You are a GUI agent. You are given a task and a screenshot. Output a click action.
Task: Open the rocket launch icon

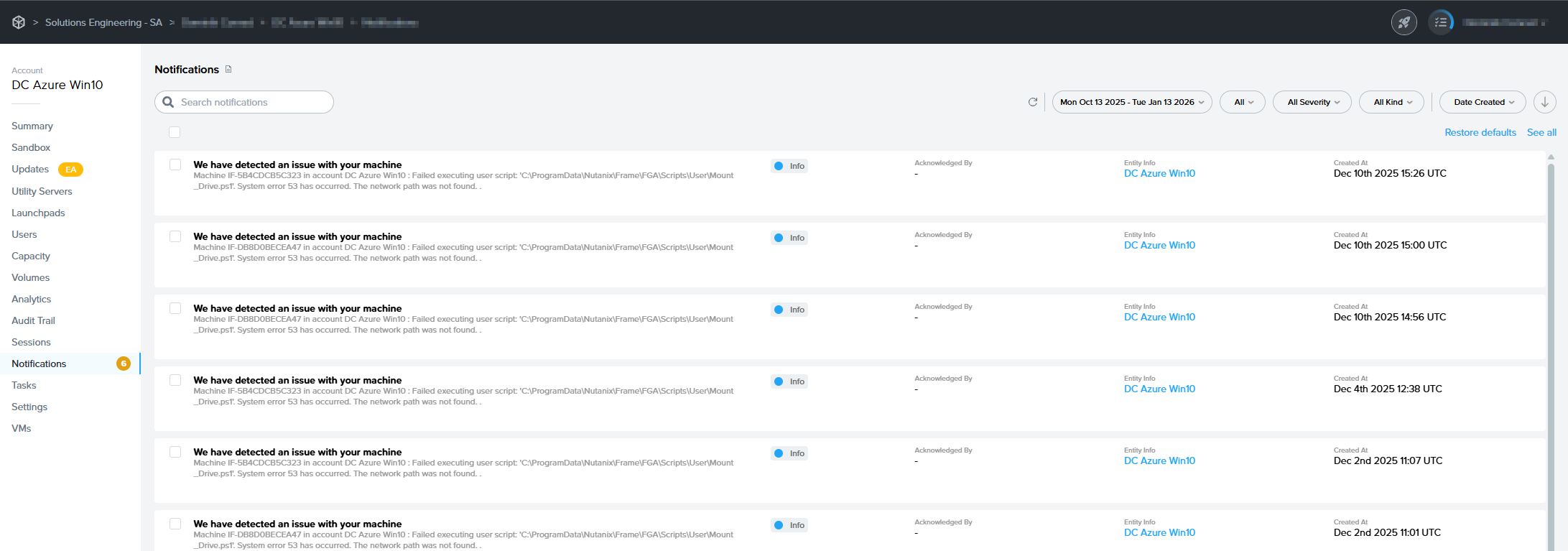coord(1404,22)
